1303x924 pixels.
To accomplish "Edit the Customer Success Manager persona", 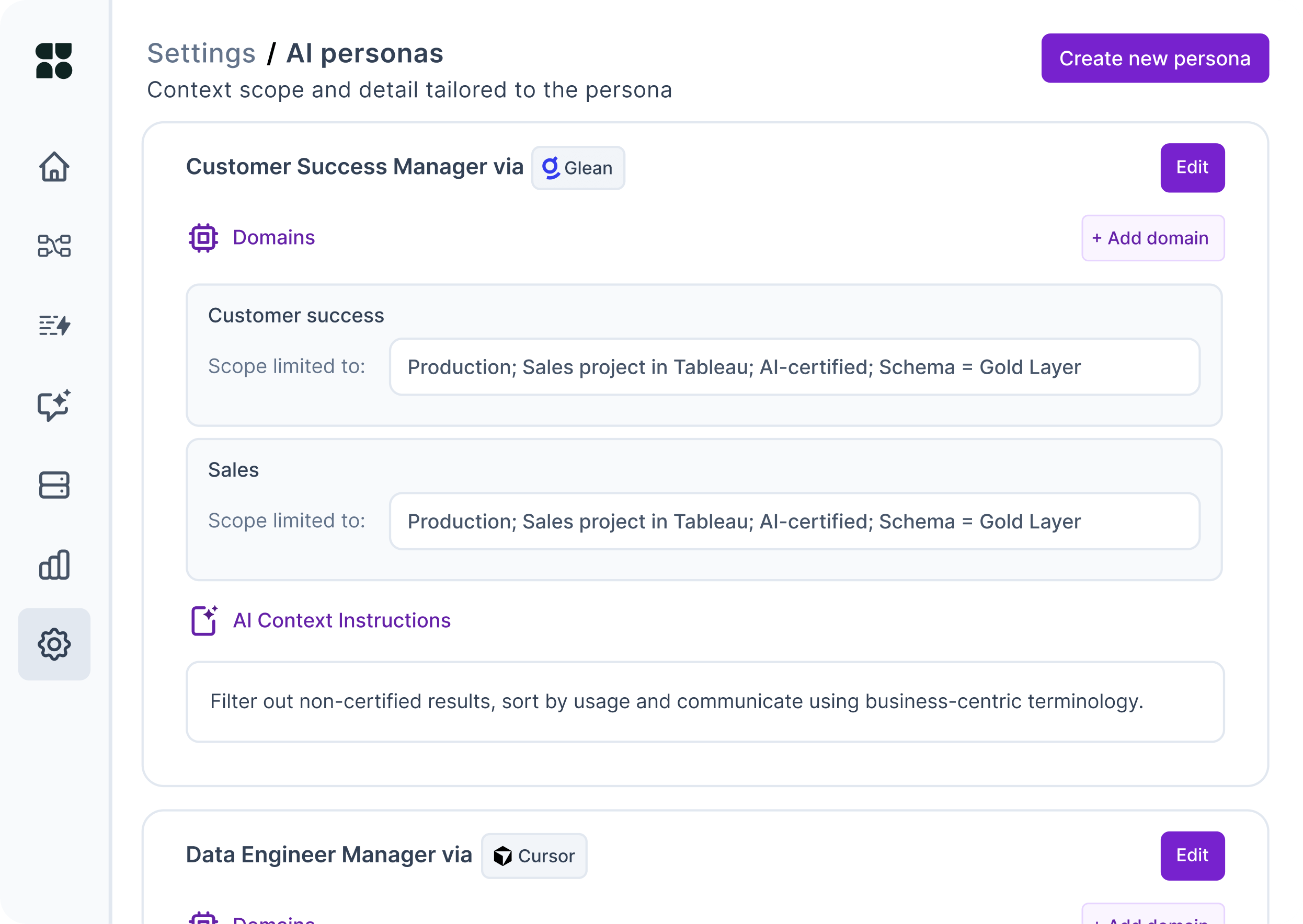I will click(1193, 167).
